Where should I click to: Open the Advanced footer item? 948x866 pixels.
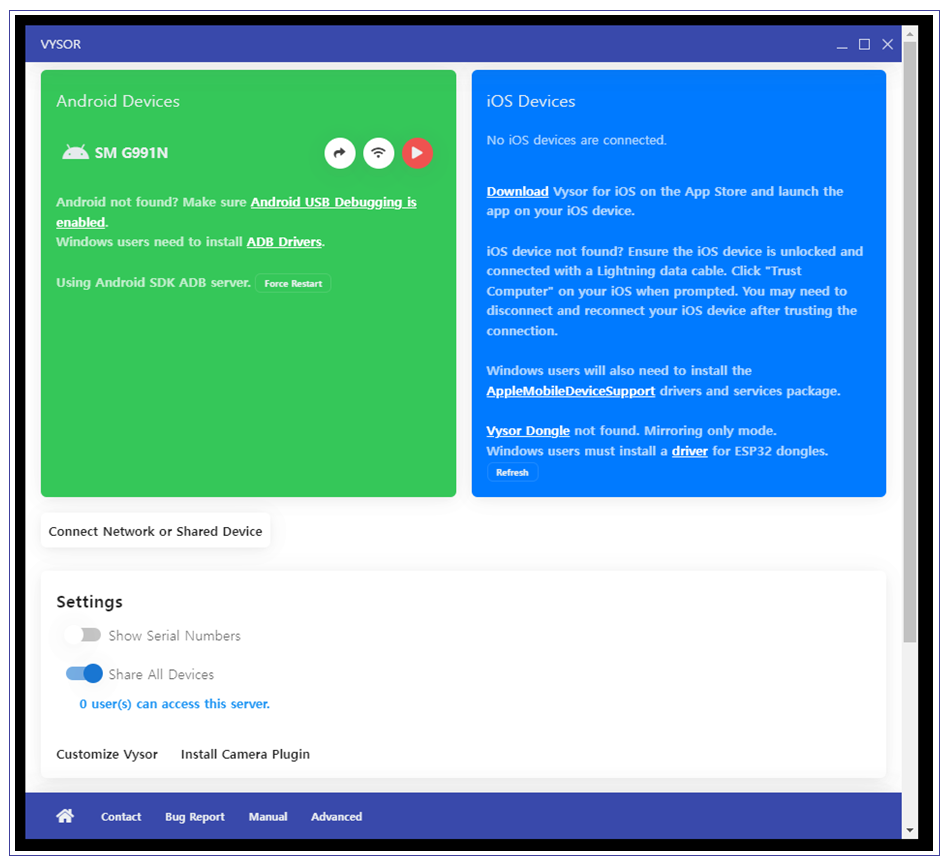(x=337, y=816)
